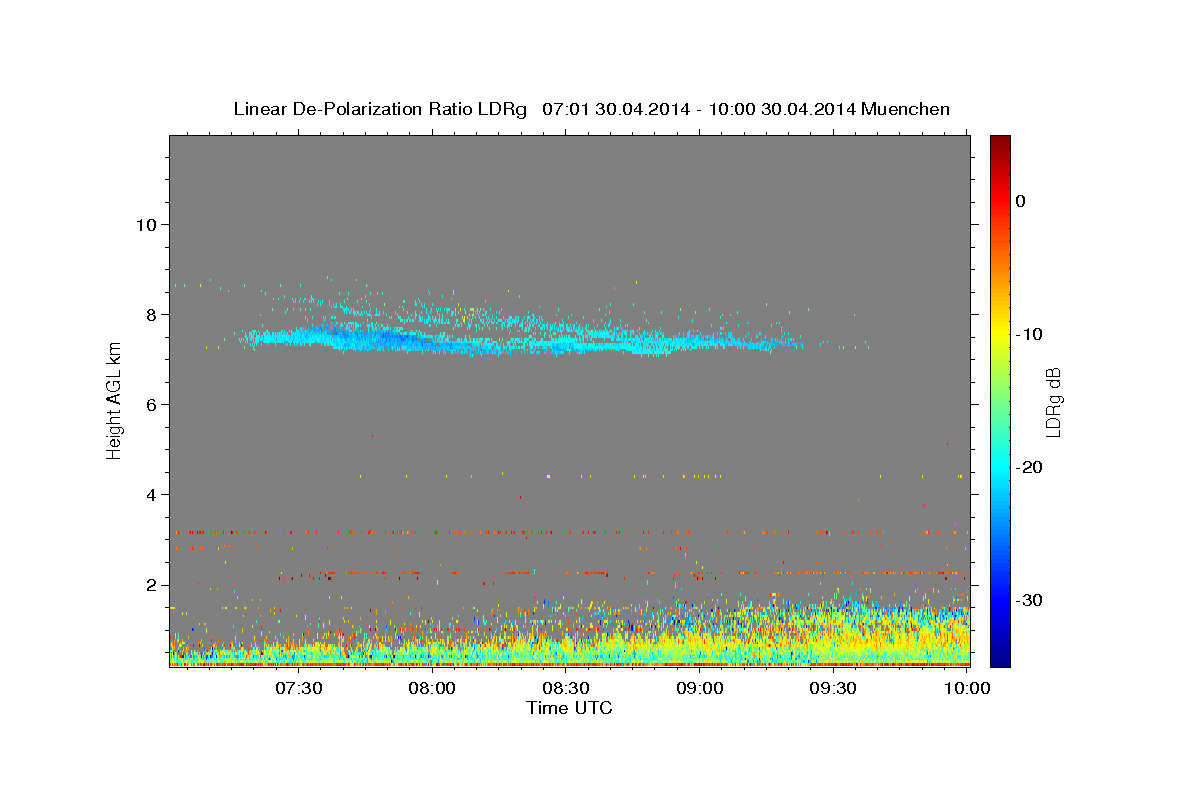Click the height tick label 10
The height and width of the screenshot is (800, 1200).
point(146,224)
